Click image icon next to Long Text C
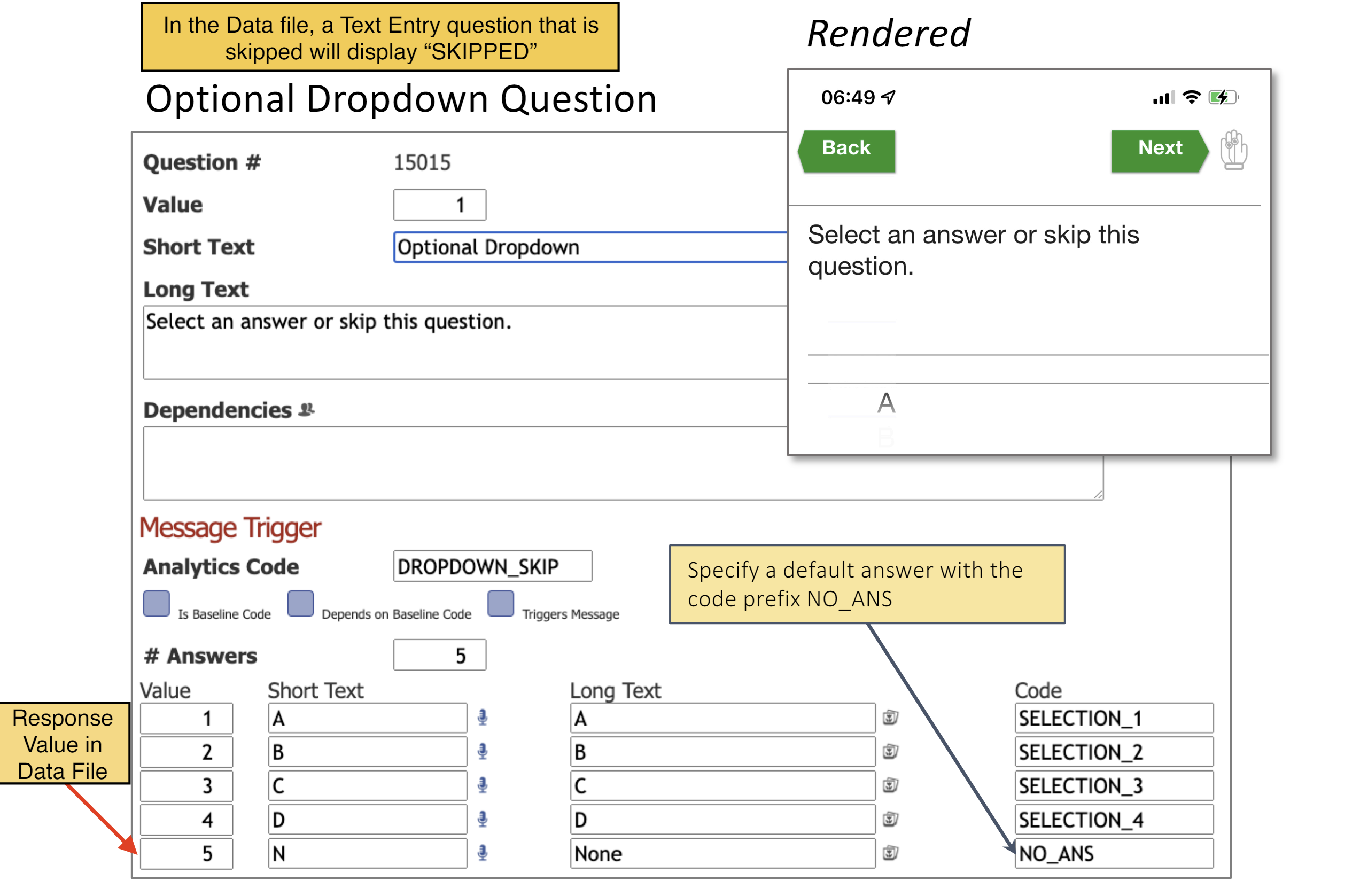The height and width of the screenshot is (896, 1360). (x=890, y=786)
